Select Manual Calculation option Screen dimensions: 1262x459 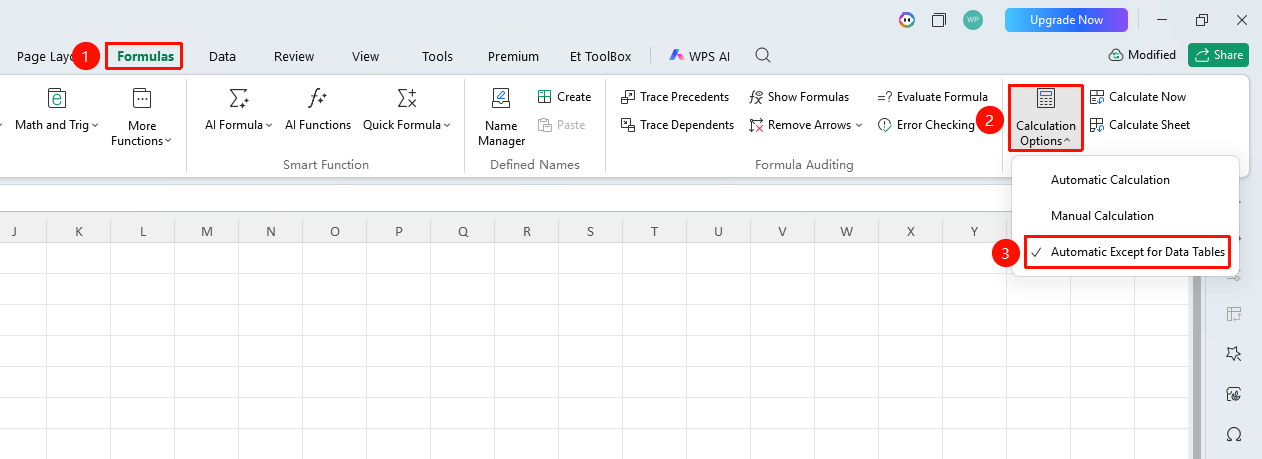(x=1125, y=216)
